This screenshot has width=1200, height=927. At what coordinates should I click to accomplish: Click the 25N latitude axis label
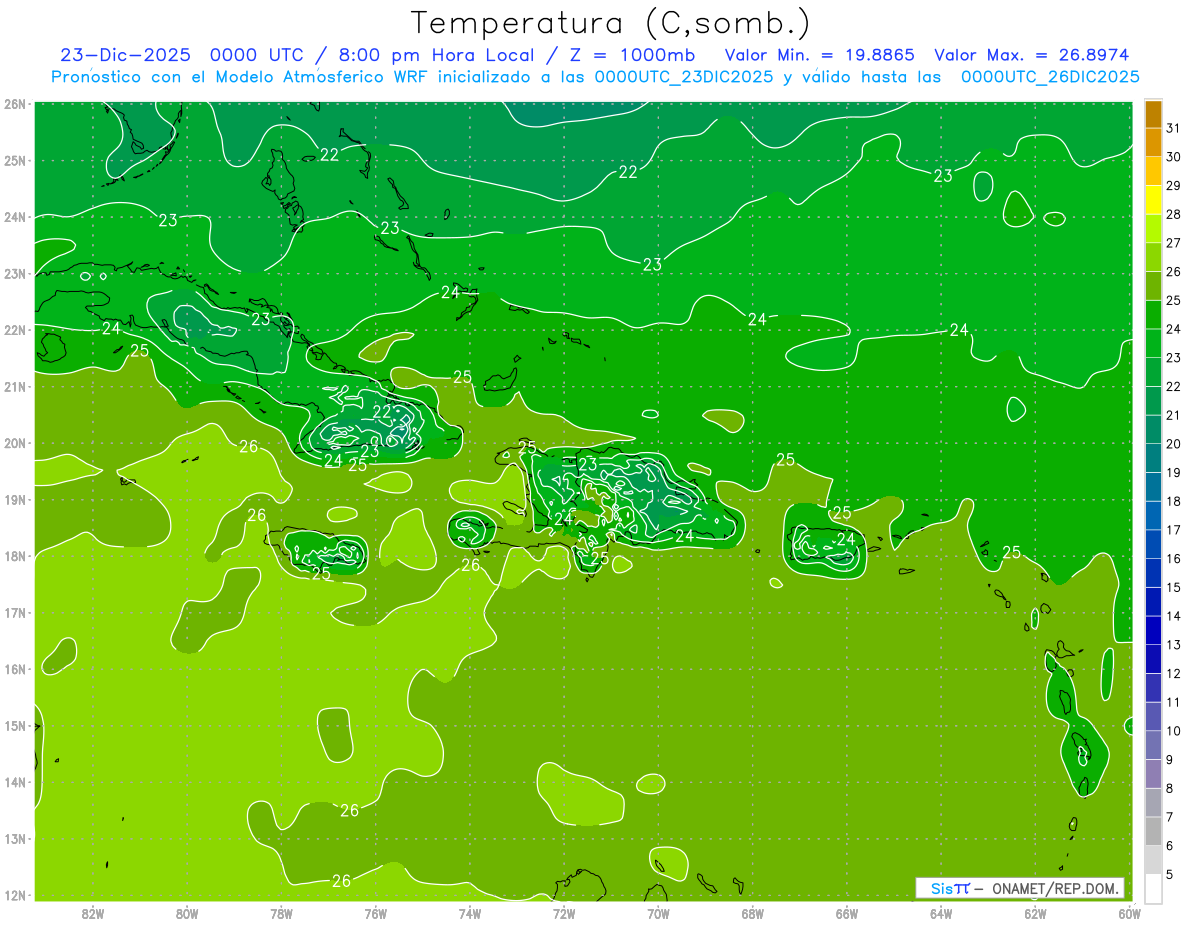(x=15, y=160)
